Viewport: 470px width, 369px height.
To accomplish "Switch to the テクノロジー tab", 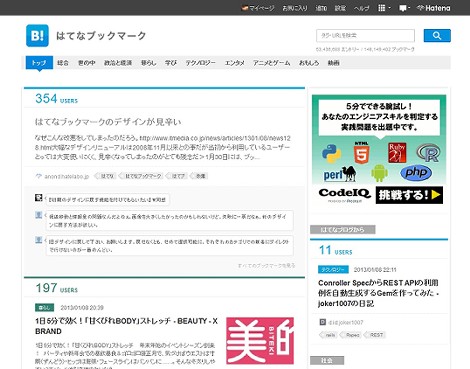I will pos(201,63).
